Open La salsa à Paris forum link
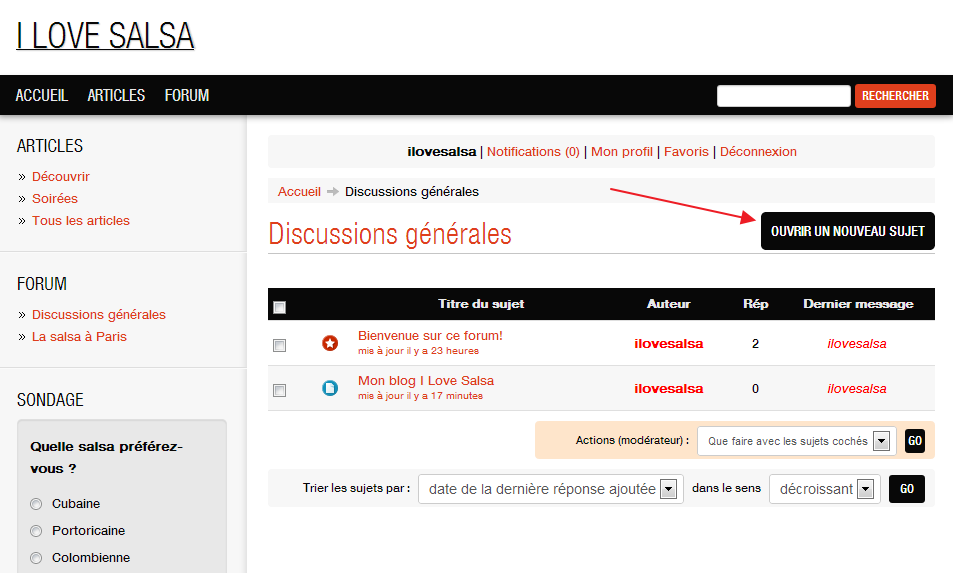Viewport: 953px width, 573px height. click(x=79, y=337)
